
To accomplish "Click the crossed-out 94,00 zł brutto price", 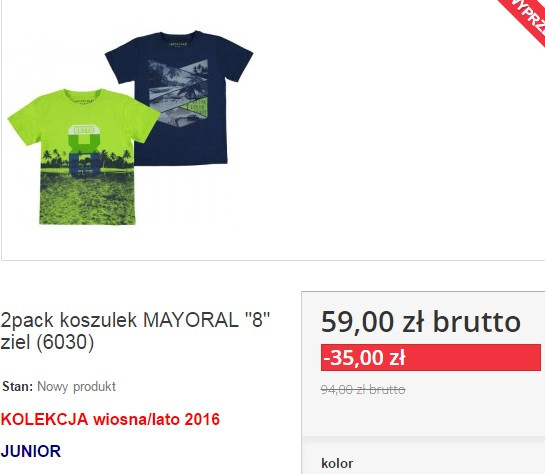I will tap(363, 390).
